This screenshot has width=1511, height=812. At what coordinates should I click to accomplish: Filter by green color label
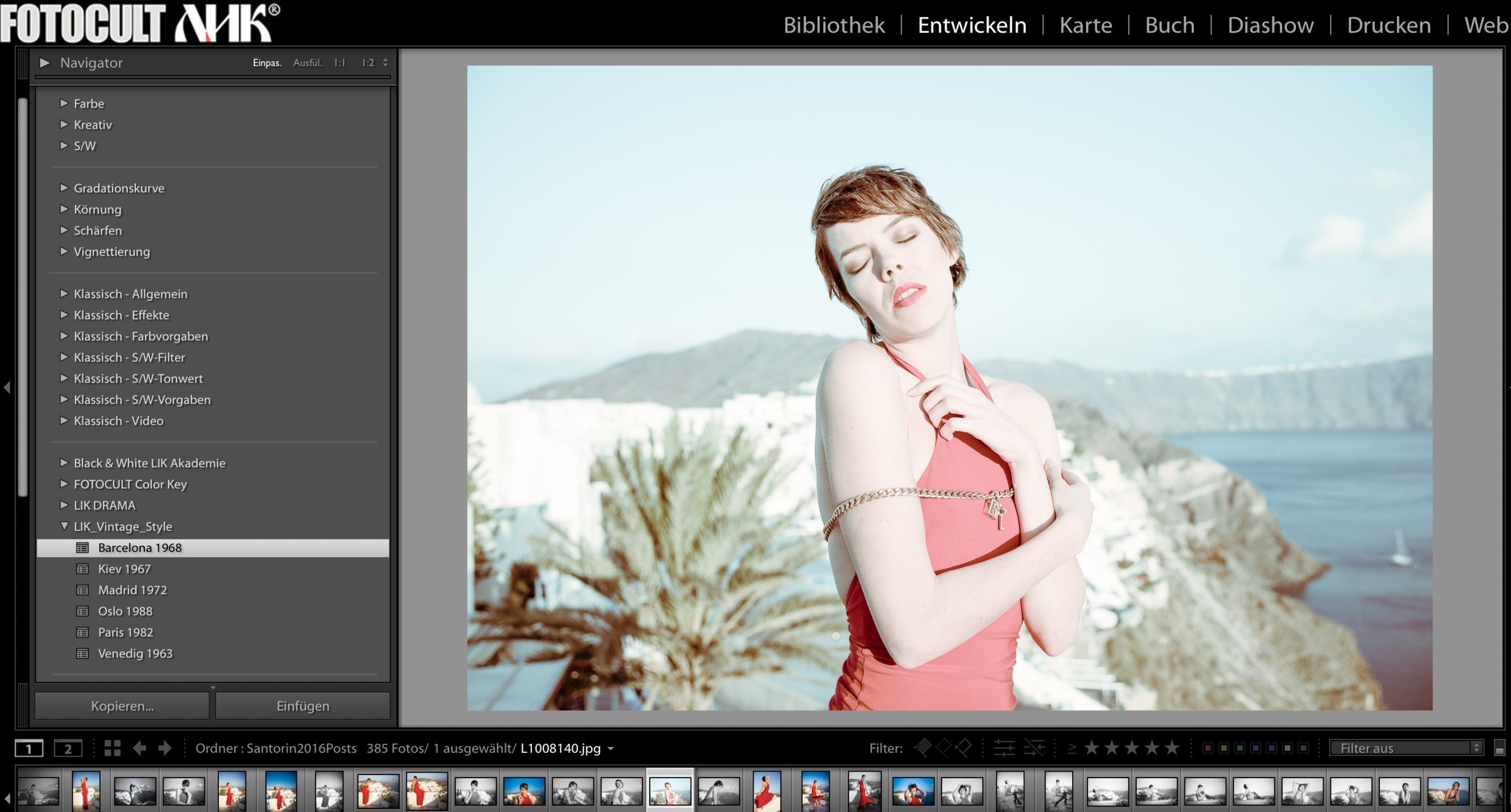pos(1240,748)
